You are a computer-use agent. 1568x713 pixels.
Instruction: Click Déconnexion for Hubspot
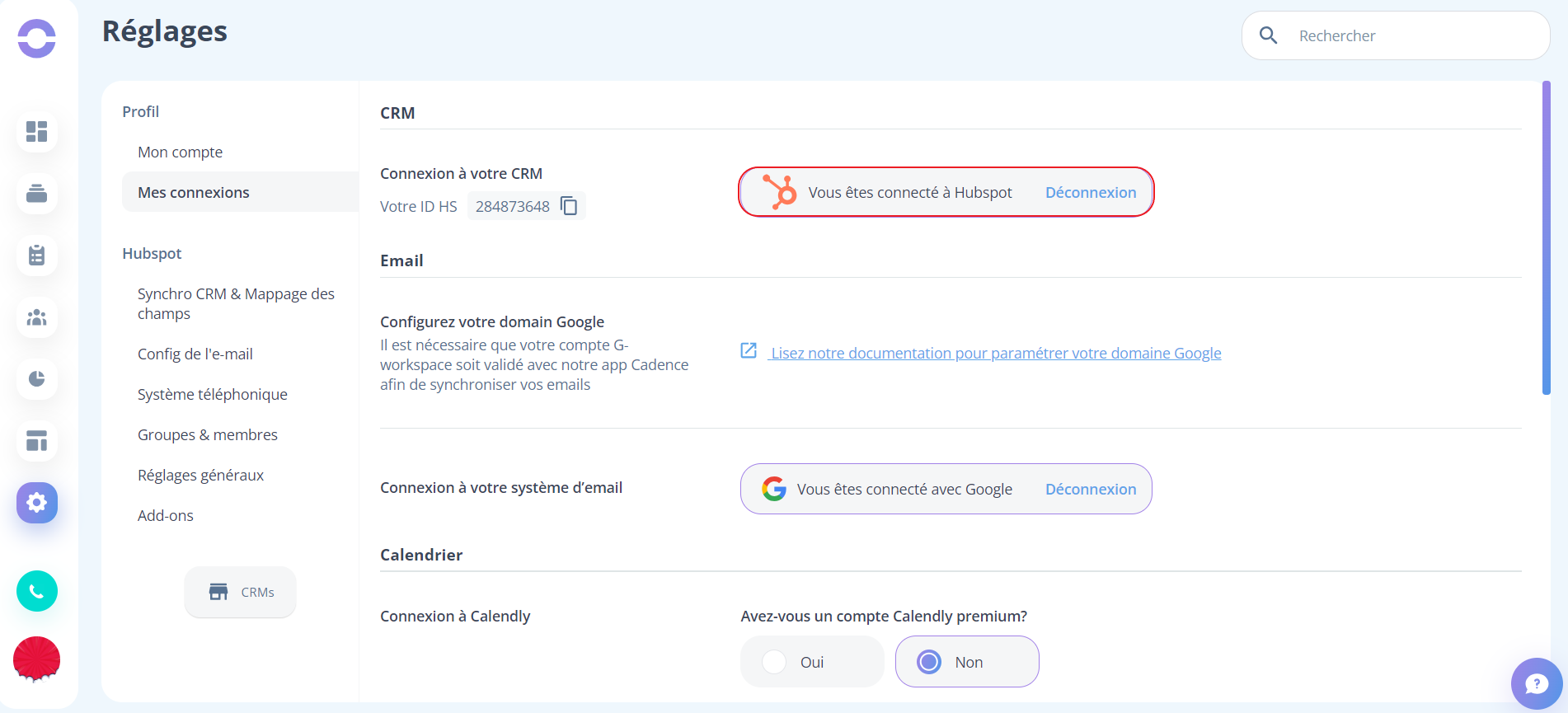click(1091, 192)
